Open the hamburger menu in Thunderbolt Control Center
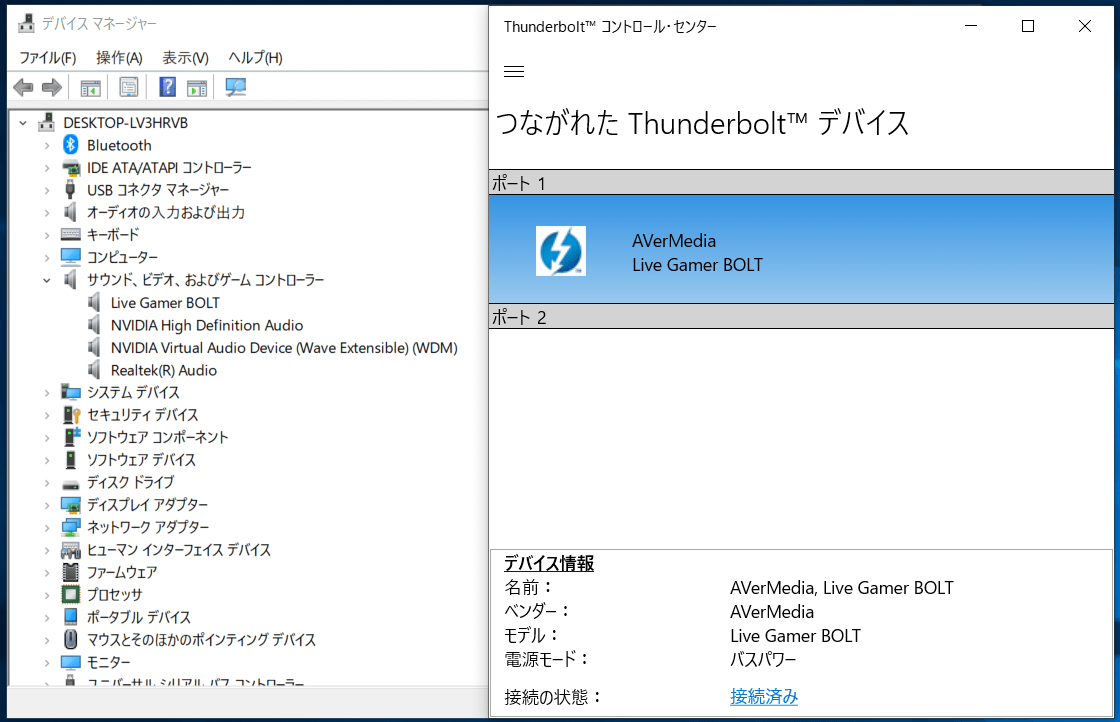The width and height of the screenshot is (1120, 722). (514, 71)
